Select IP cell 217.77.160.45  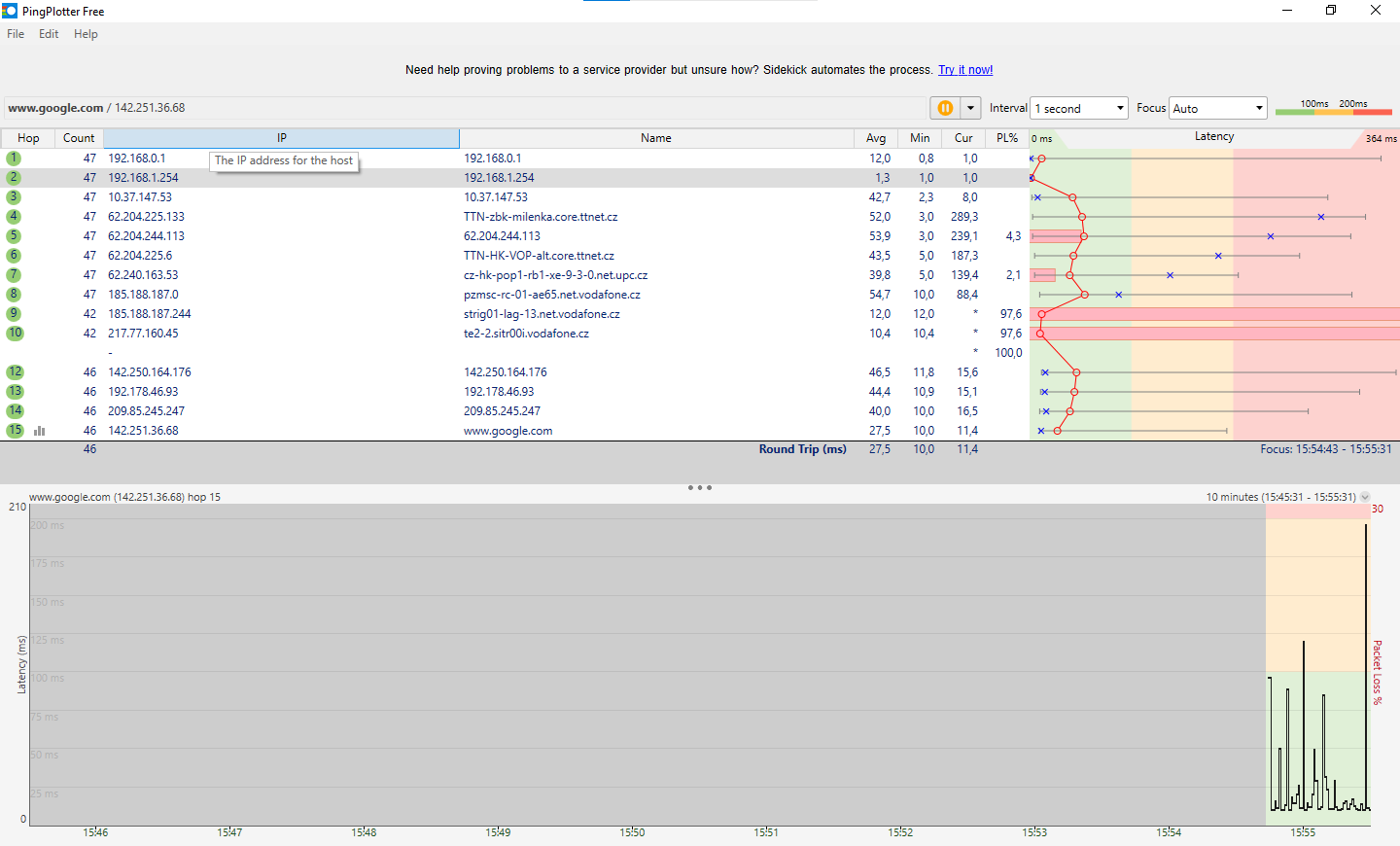[143, 334]
